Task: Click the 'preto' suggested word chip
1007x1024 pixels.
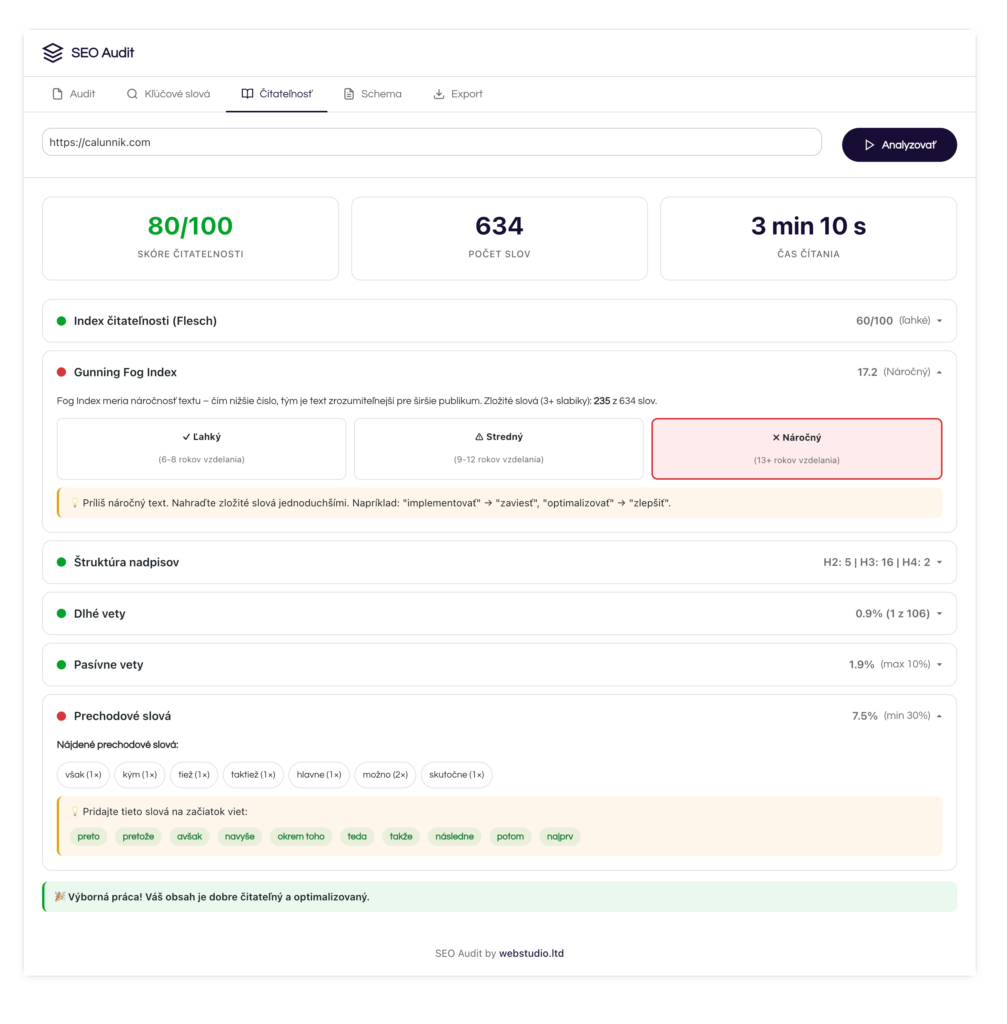Action: click(89, 837)
